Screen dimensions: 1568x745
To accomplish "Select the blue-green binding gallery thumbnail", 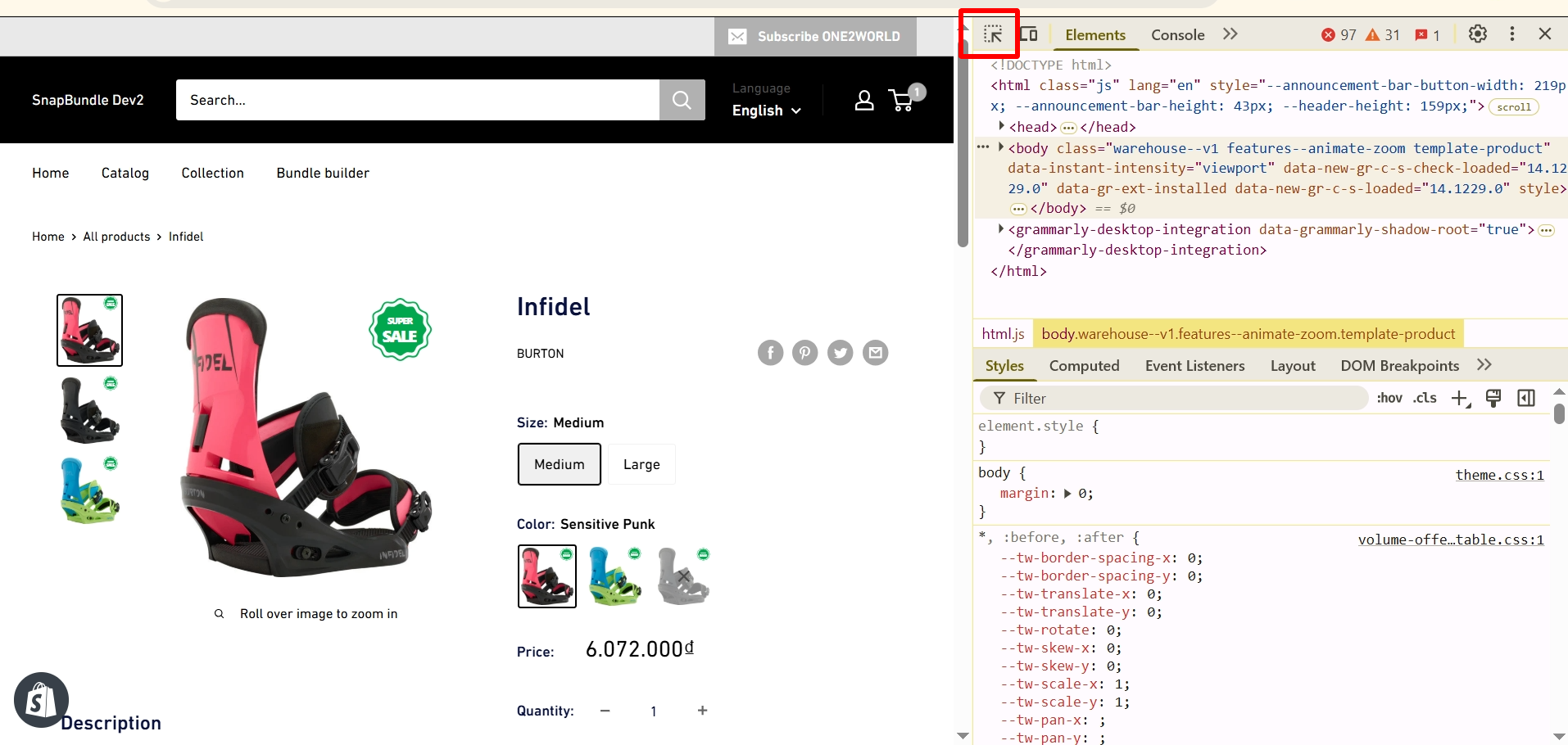I will click(x=89, y=490).
